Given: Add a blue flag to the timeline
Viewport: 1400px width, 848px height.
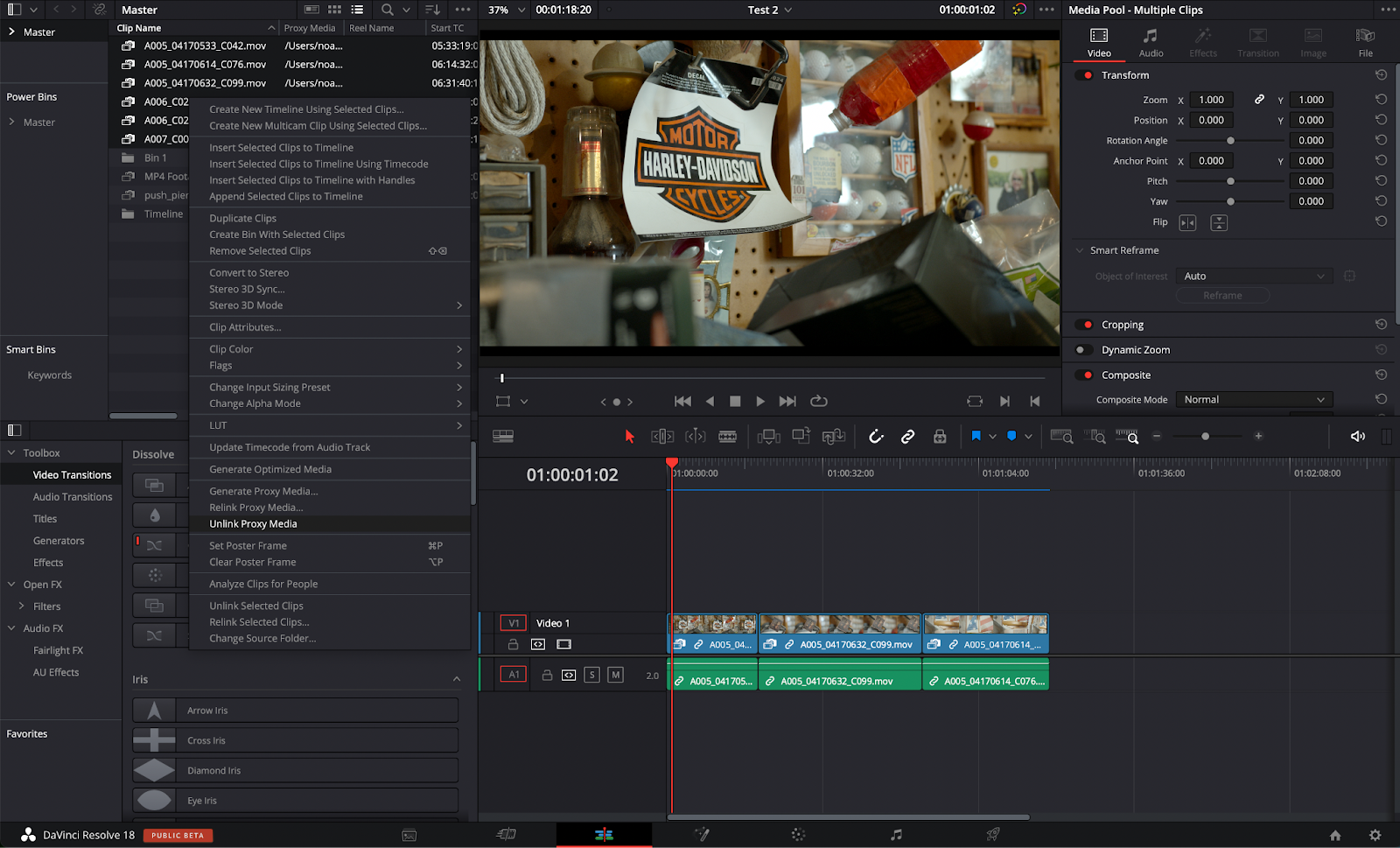Looking at the screenshot, I should (976, 436).
